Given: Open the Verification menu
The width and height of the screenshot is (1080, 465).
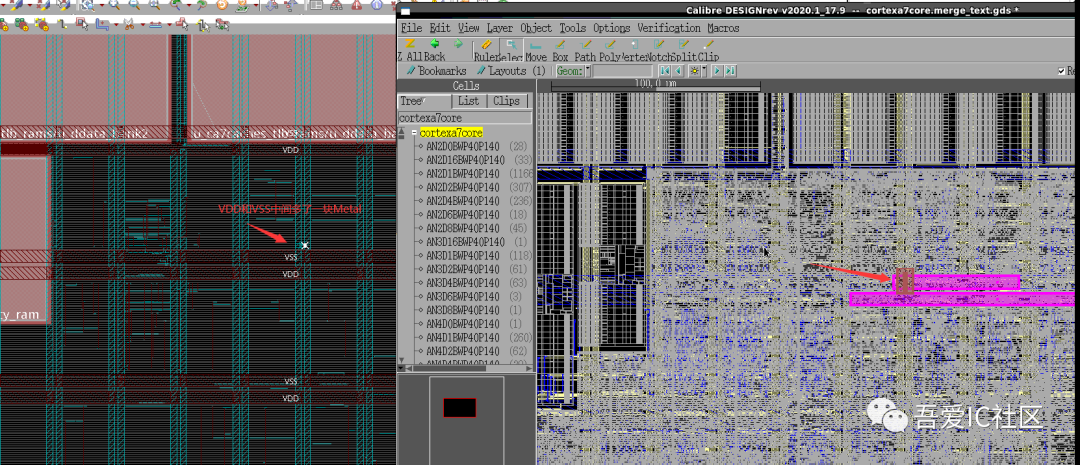Looking at the screenshot, I should point(669,28).
